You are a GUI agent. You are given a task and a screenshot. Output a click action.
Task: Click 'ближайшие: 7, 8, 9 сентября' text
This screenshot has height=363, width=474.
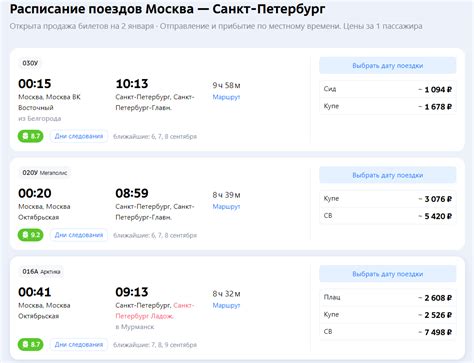155,345
